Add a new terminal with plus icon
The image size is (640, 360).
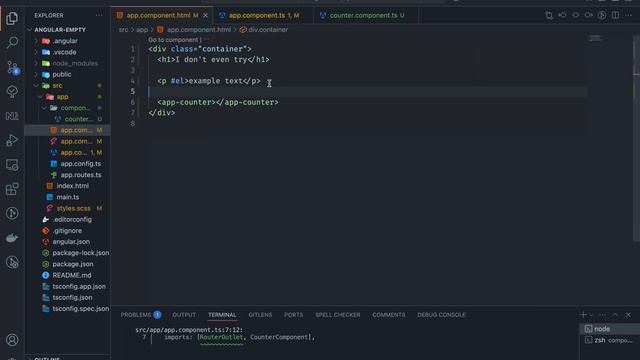pos(583,315)
